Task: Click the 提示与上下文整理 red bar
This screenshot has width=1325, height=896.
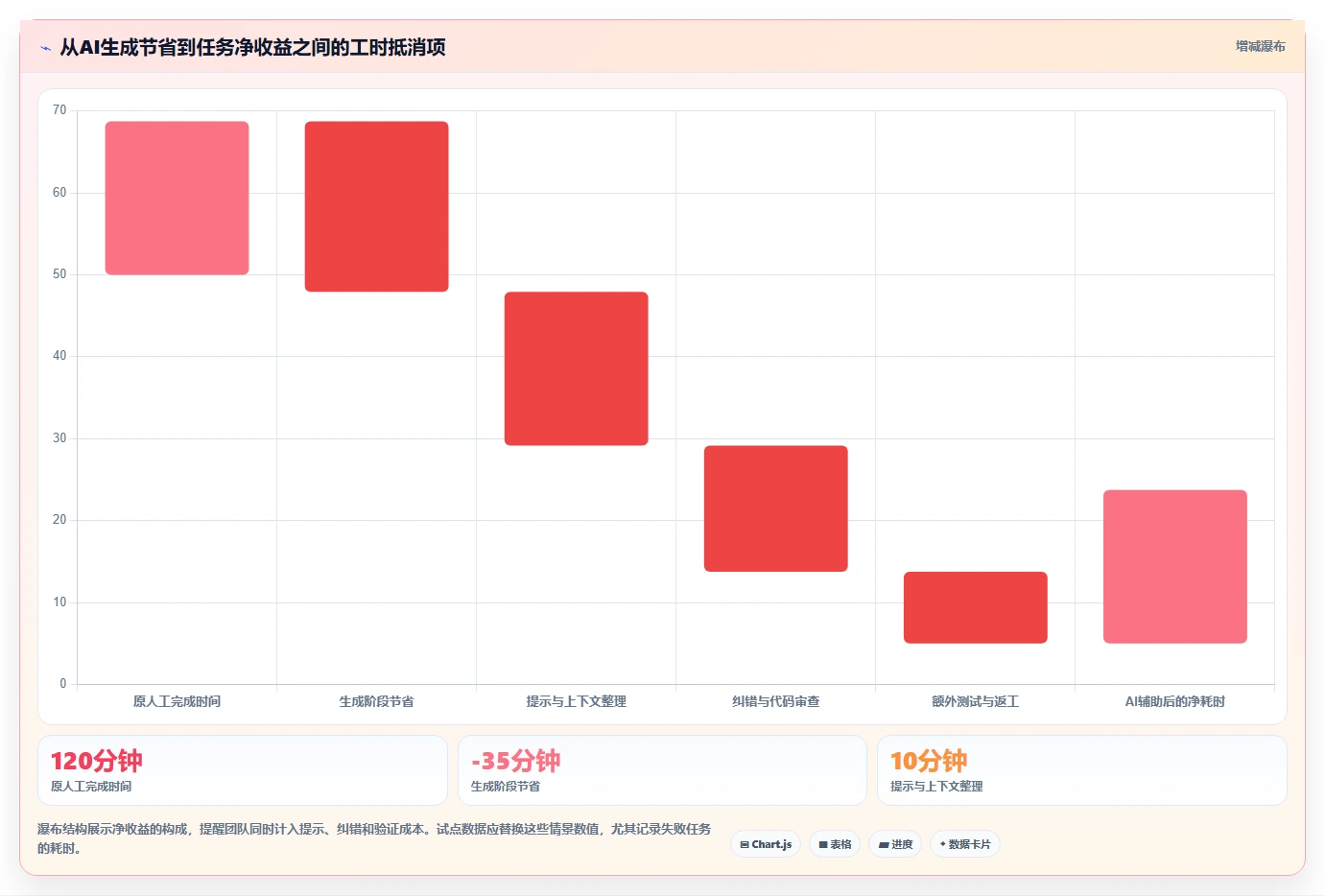Action: point(576,368)
